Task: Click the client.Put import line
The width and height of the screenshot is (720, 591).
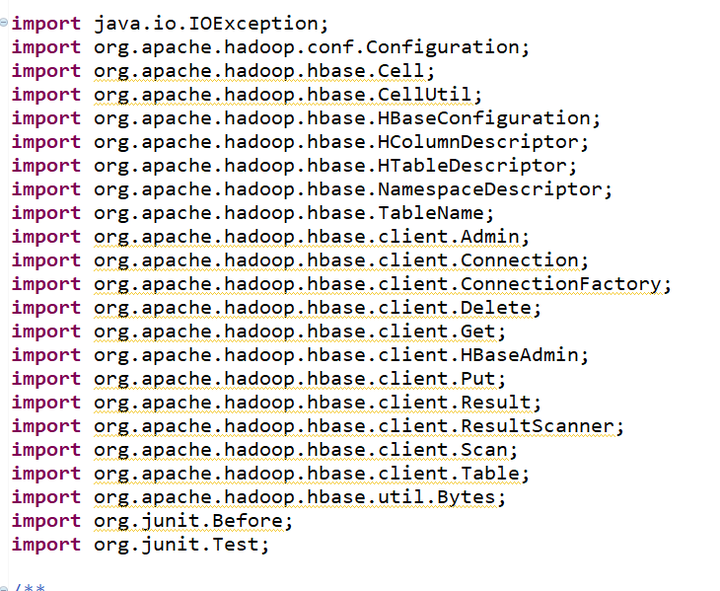Action: (x=300, y=379)
